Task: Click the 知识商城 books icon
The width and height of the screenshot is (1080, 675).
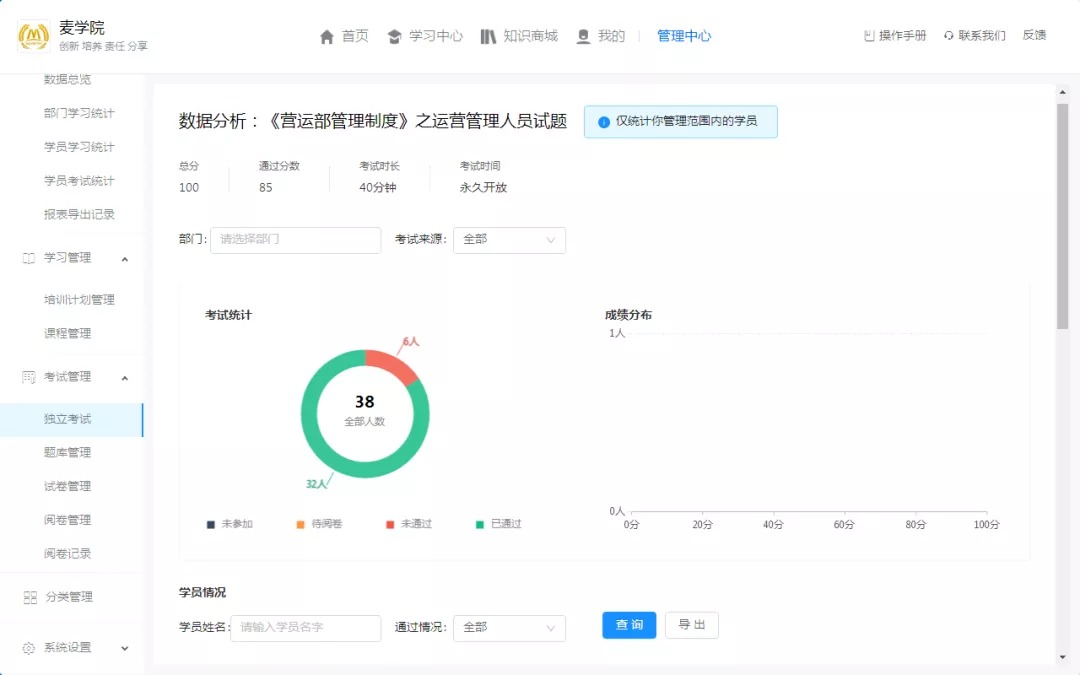Action: [x=488, y=37]
